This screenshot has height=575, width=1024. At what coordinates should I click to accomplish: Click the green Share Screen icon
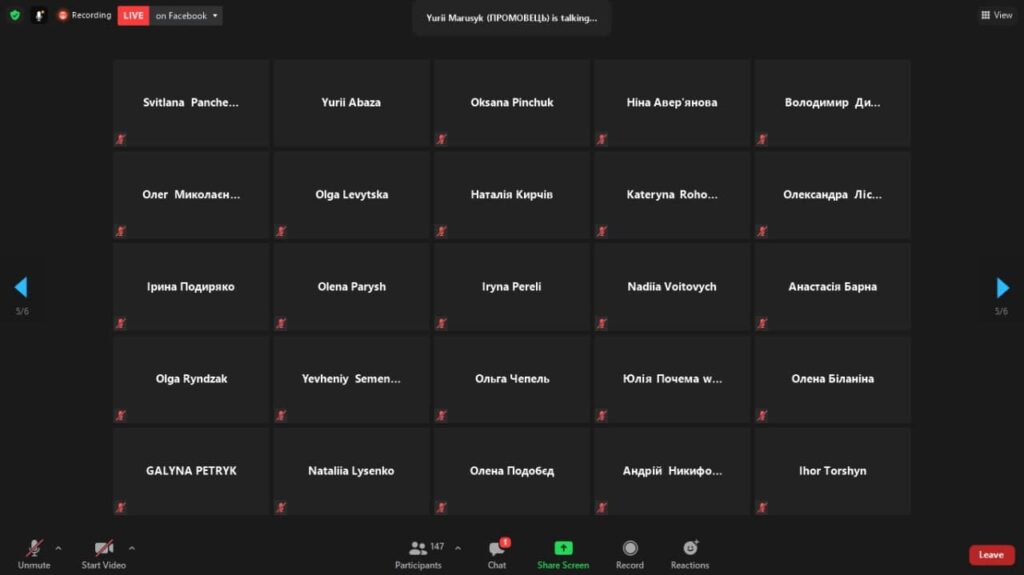[x=563, y=548]
